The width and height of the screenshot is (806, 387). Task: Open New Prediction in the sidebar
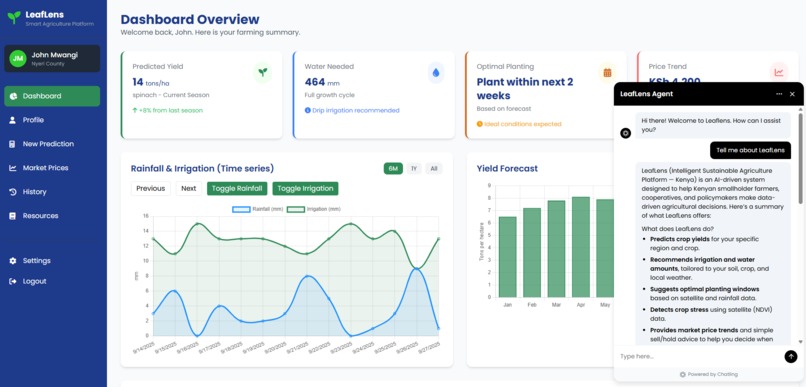[52, 144]
